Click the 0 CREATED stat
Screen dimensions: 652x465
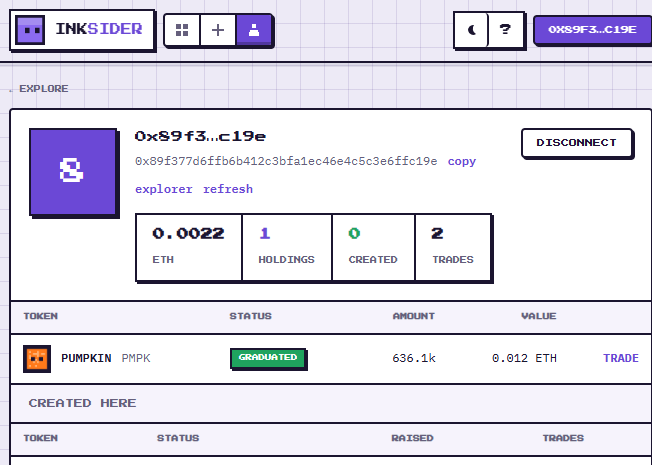click(x=373, y=247)
